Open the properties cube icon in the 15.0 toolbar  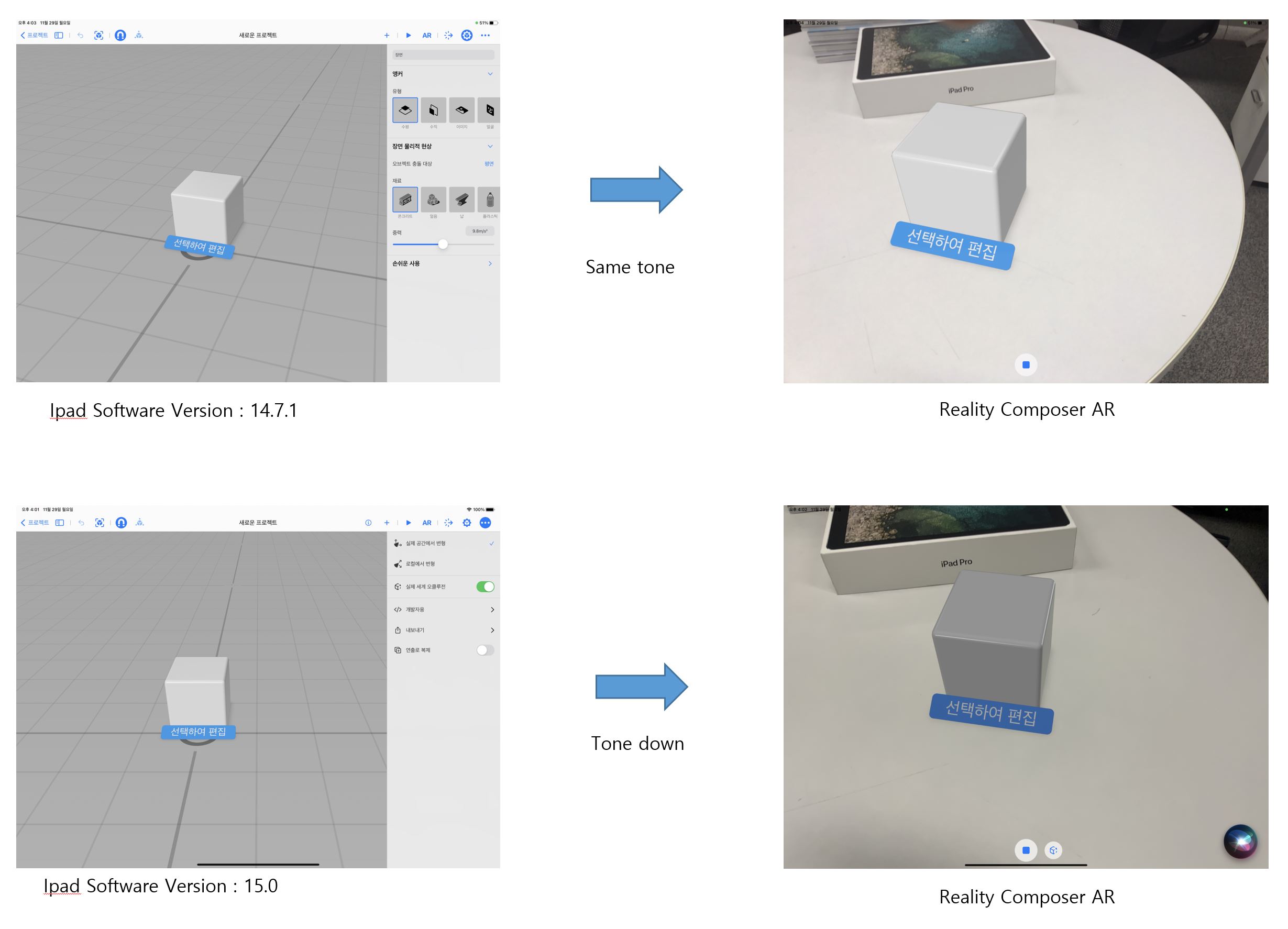pos(467,523)
